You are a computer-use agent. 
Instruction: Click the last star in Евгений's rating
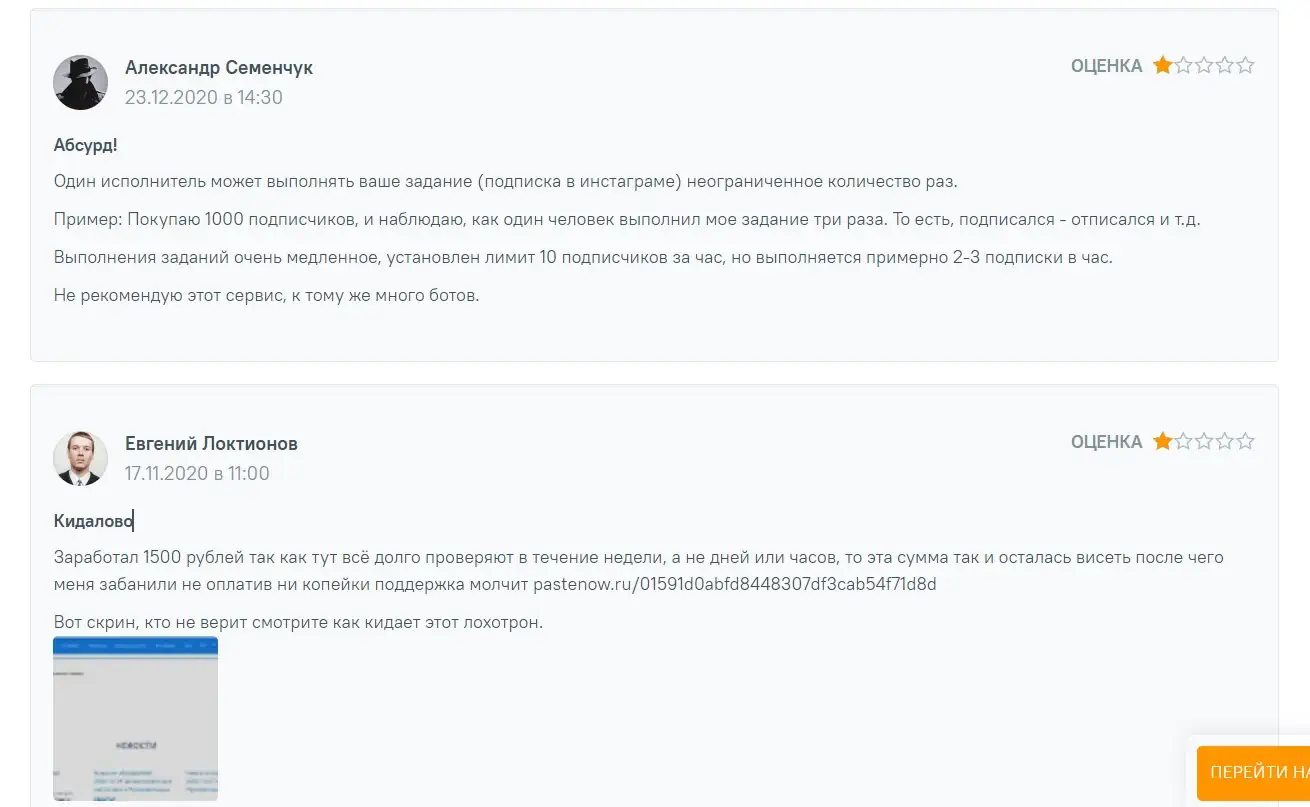tap(1245, 442)
